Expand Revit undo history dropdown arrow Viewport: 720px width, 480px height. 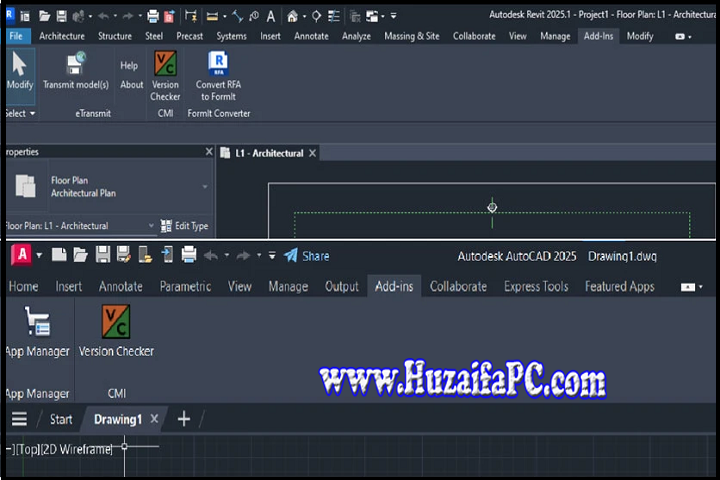pos(115,17)
